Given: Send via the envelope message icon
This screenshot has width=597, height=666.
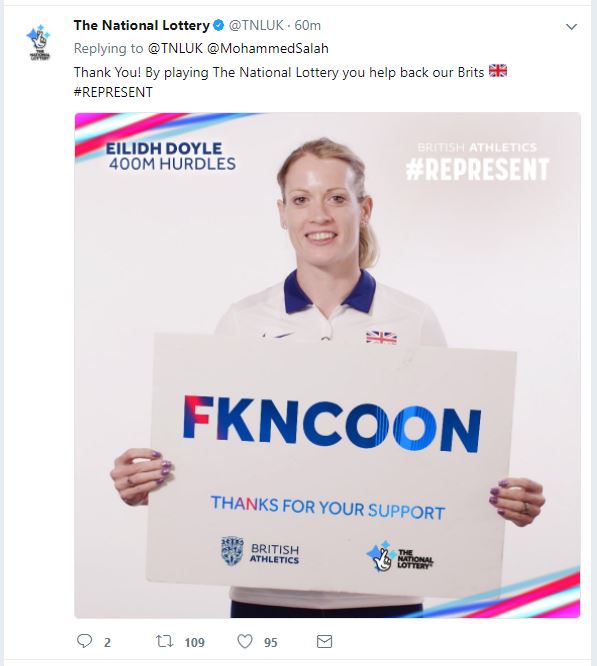Looking at the screenshot, I should pos(324,641).
